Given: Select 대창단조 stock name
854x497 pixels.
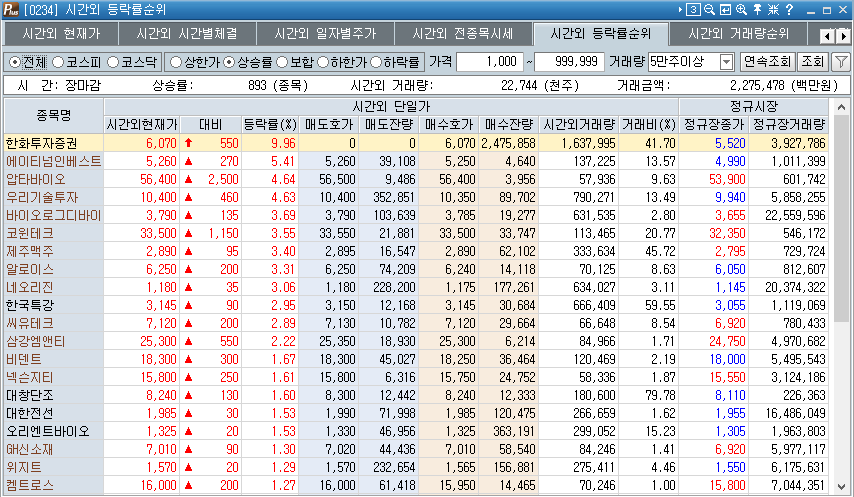Looking at the screenshot, I should pos(29,395).
